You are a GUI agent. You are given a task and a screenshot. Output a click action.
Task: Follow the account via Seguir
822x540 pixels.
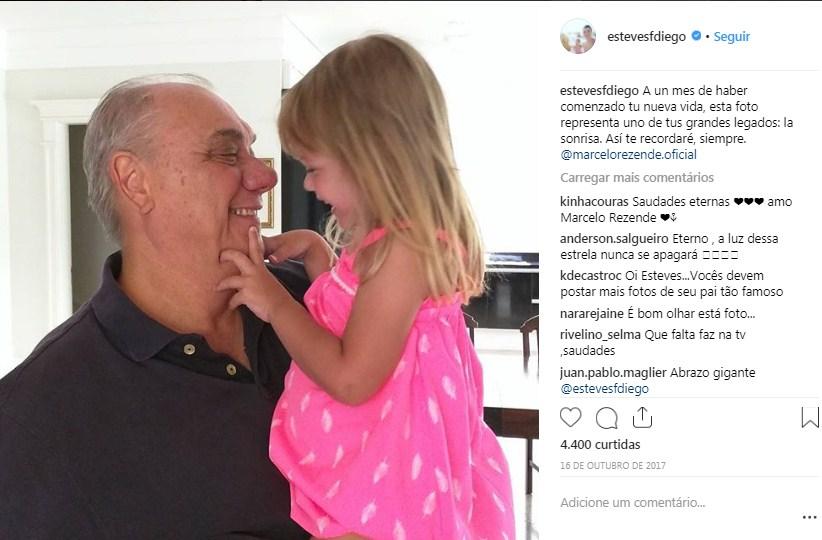(x=732, y=36)
